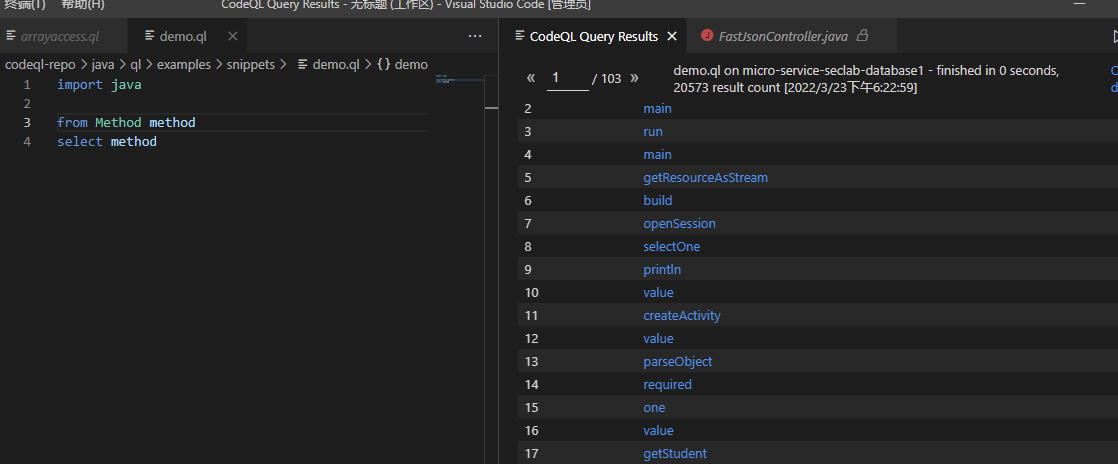
Task: Click the editor minimap preview
Action: click(x=459, y=79)
